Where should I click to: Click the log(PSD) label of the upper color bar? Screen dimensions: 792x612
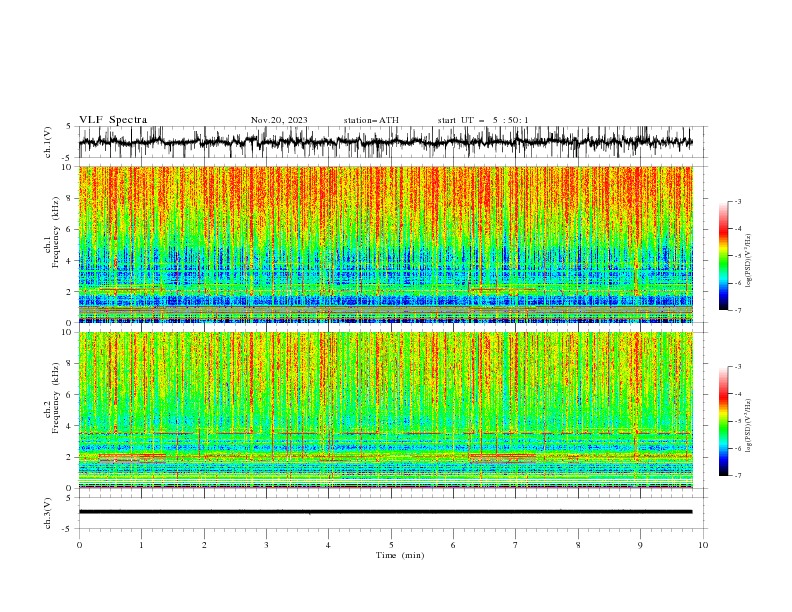[748, 261]
